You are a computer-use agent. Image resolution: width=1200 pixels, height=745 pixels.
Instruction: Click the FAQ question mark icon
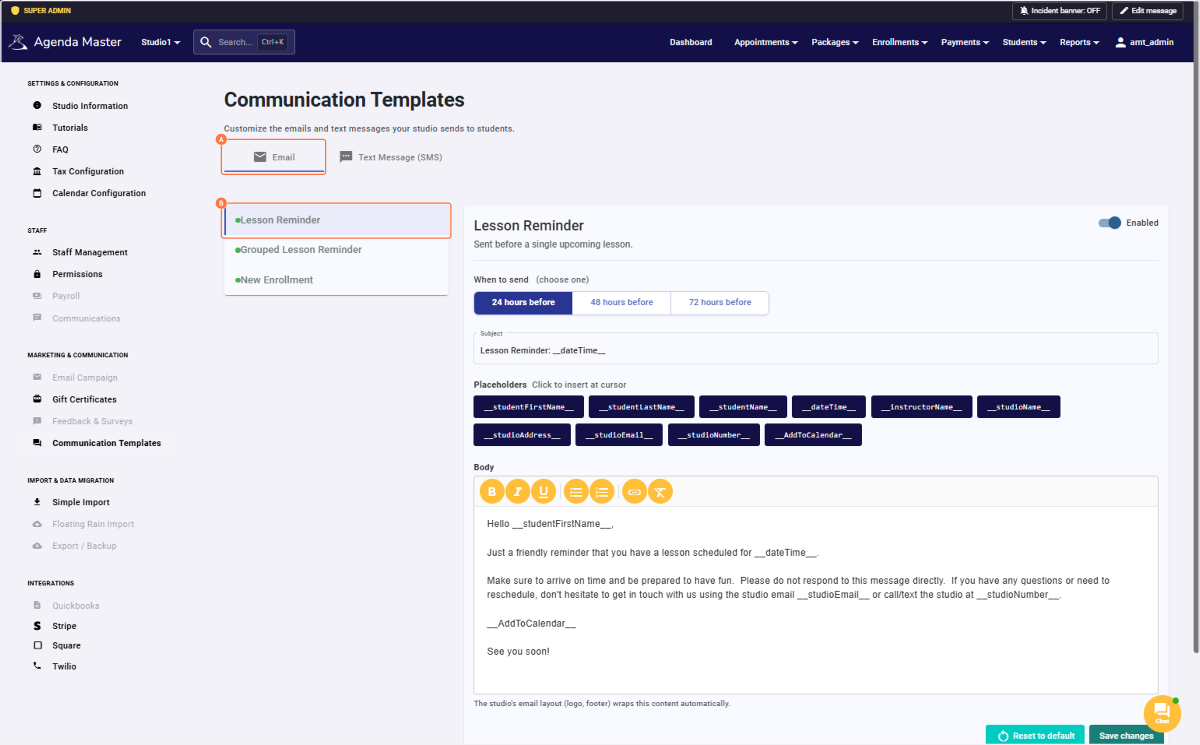coord(37,149)
